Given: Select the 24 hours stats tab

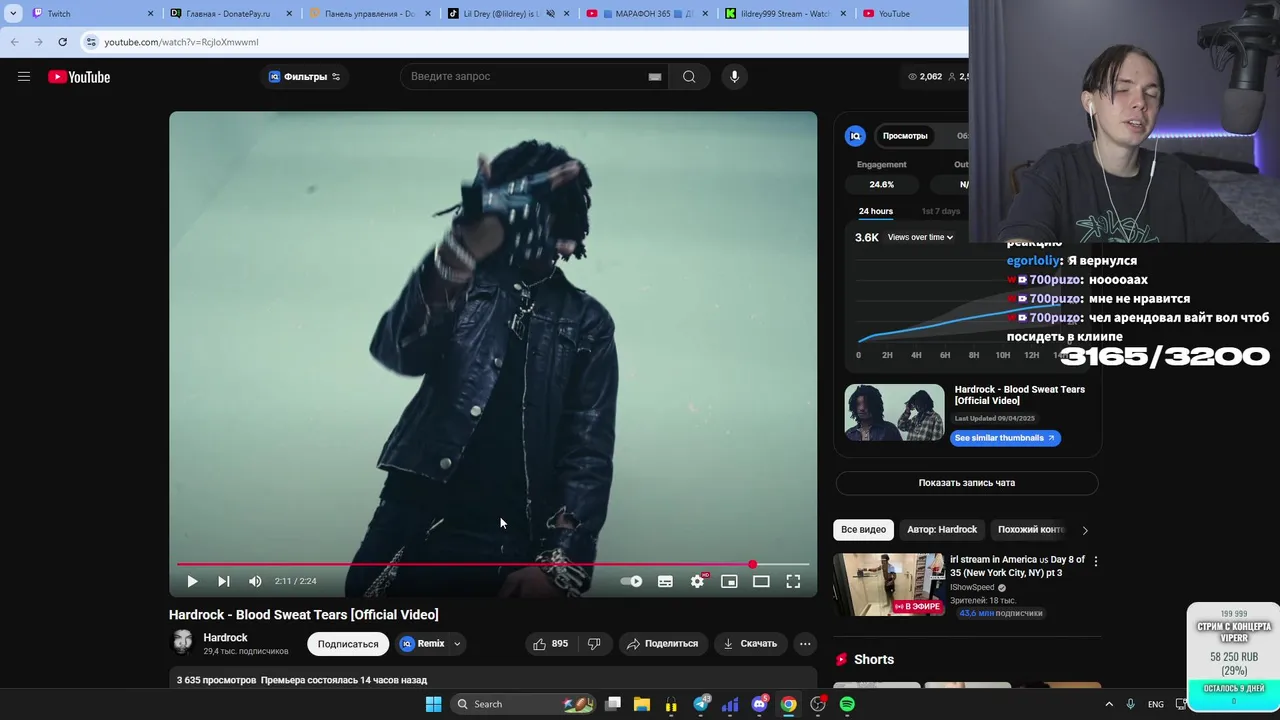Looking at the screenshot, I should click(x=876, y=211).
